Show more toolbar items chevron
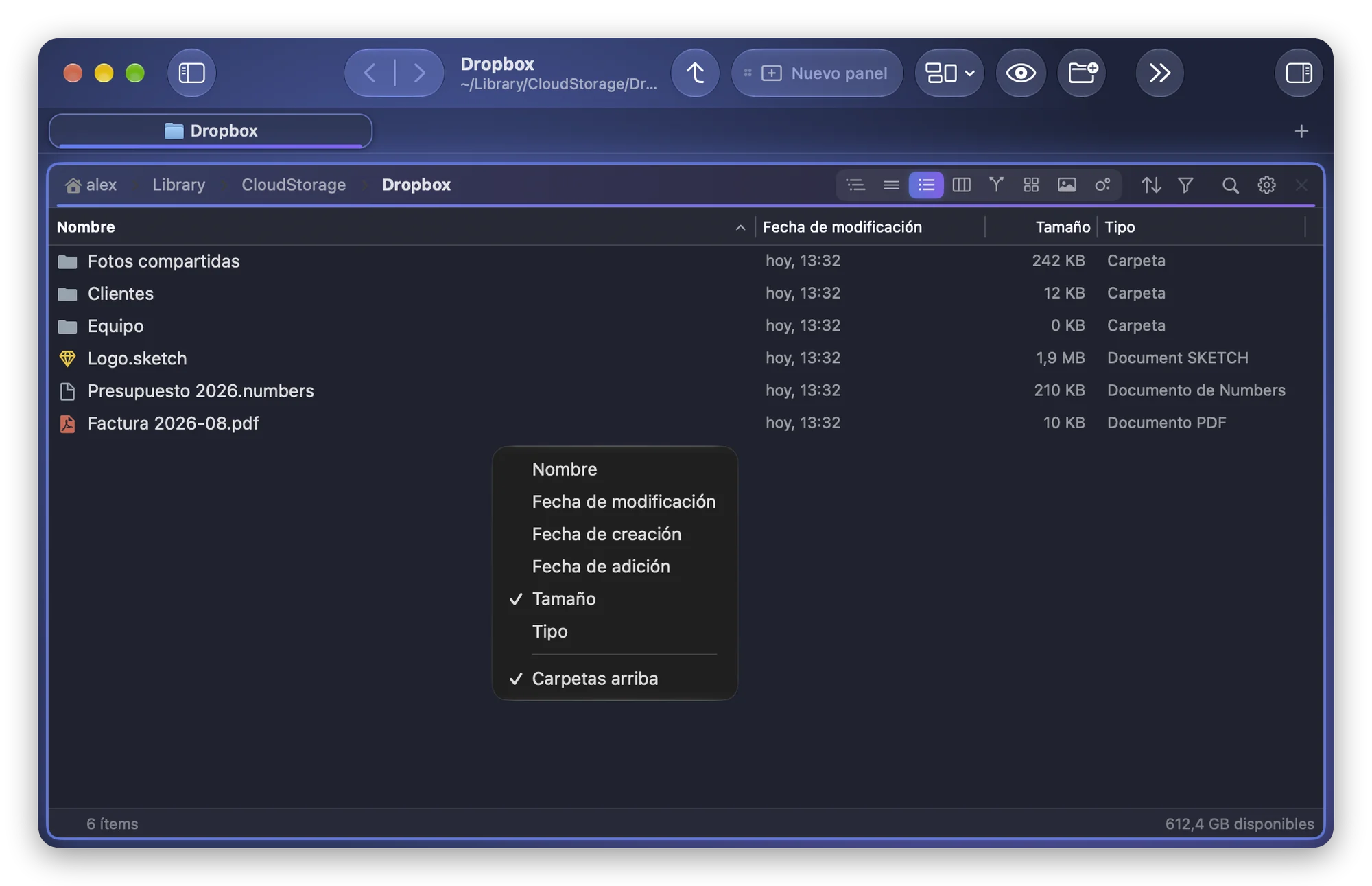The image size is (1372, 886). 1159,73
